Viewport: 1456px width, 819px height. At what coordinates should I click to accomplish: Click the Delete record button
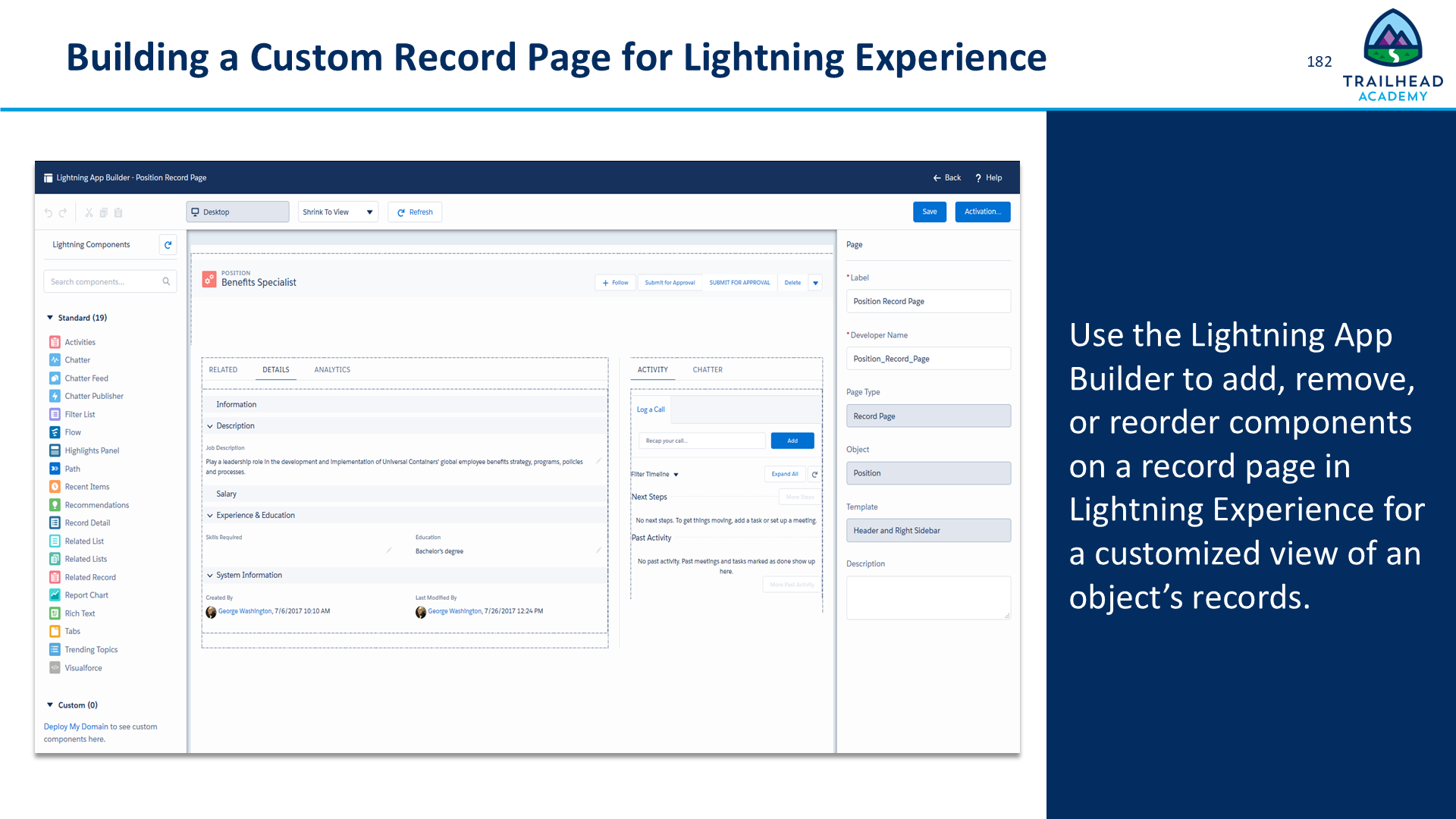tap(792, 283)
